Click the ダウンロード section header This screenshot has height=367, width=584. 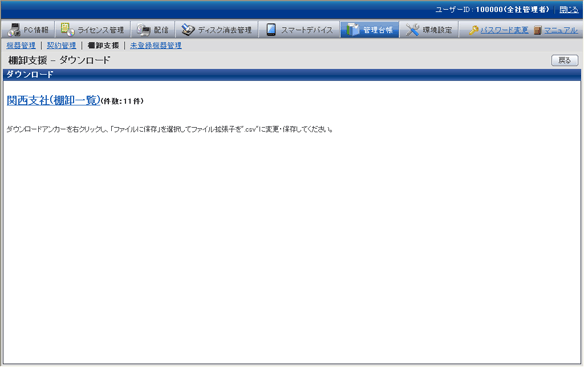(292, 75)
